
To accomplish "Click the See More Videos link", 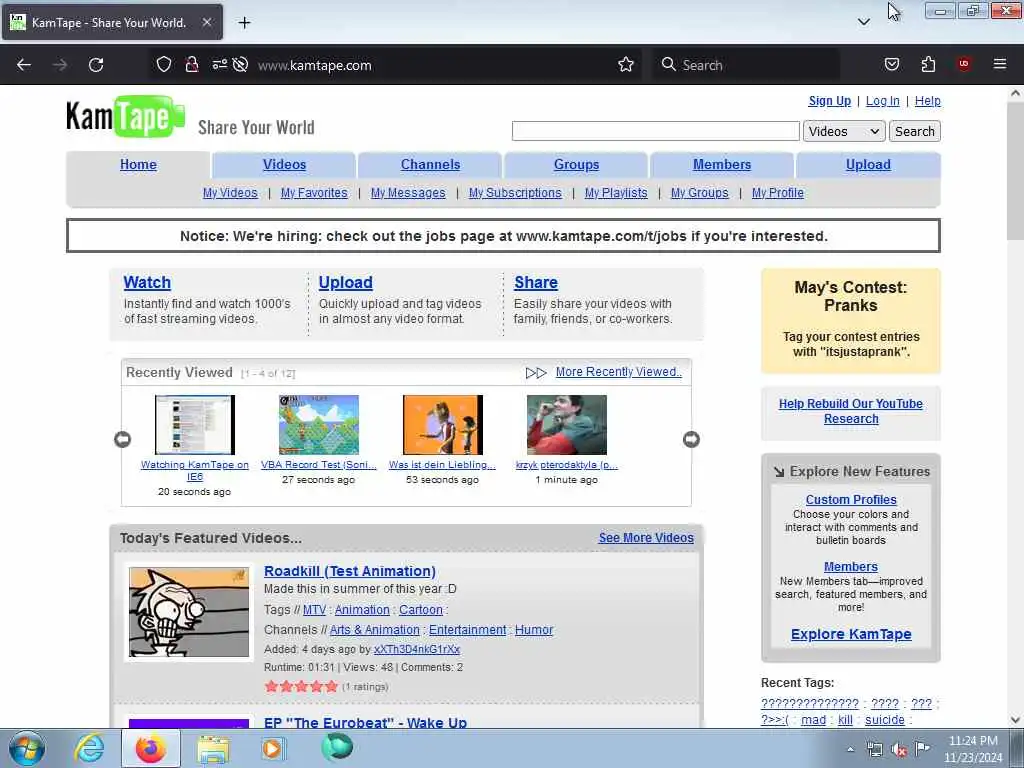I will (x=646, y=537).
